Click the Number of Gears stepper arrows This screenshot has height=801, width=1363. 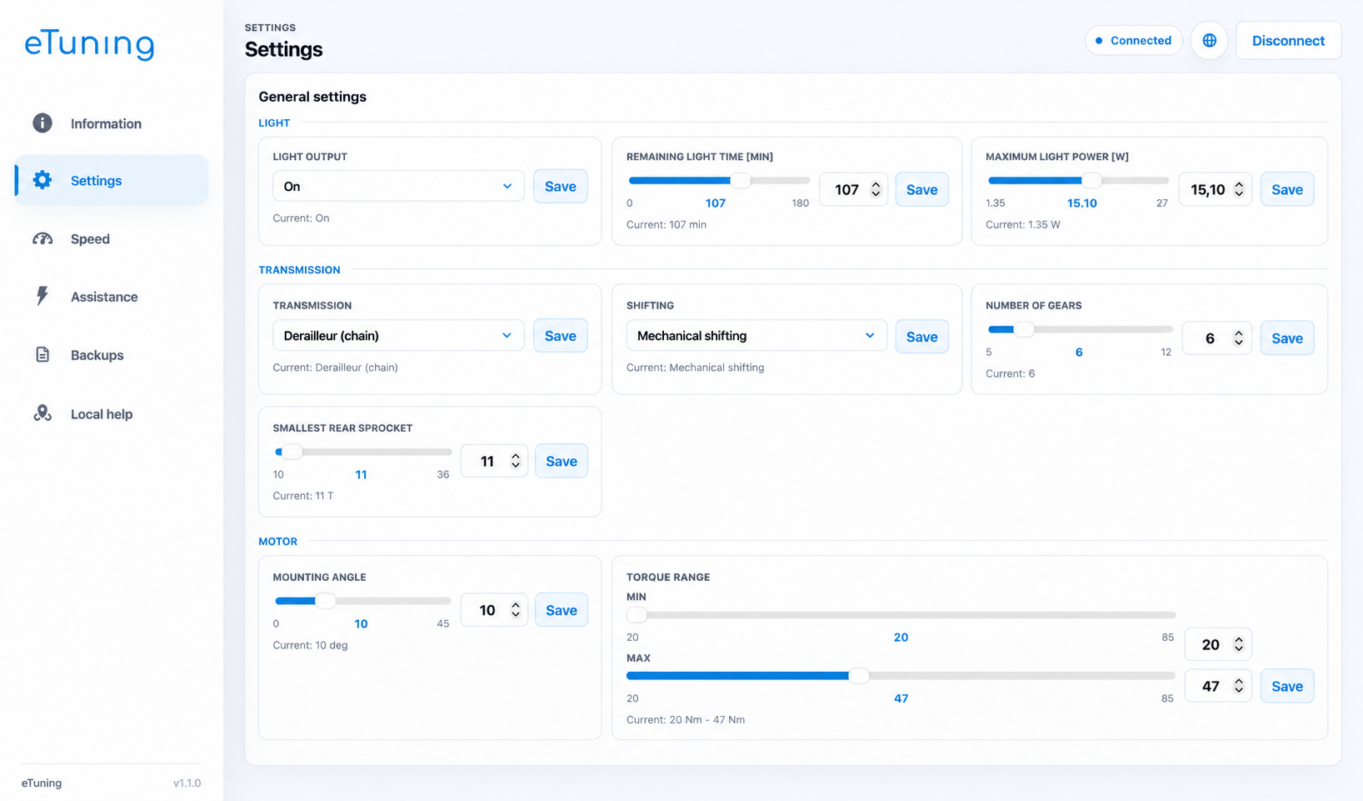click(x=1238, y=339)
